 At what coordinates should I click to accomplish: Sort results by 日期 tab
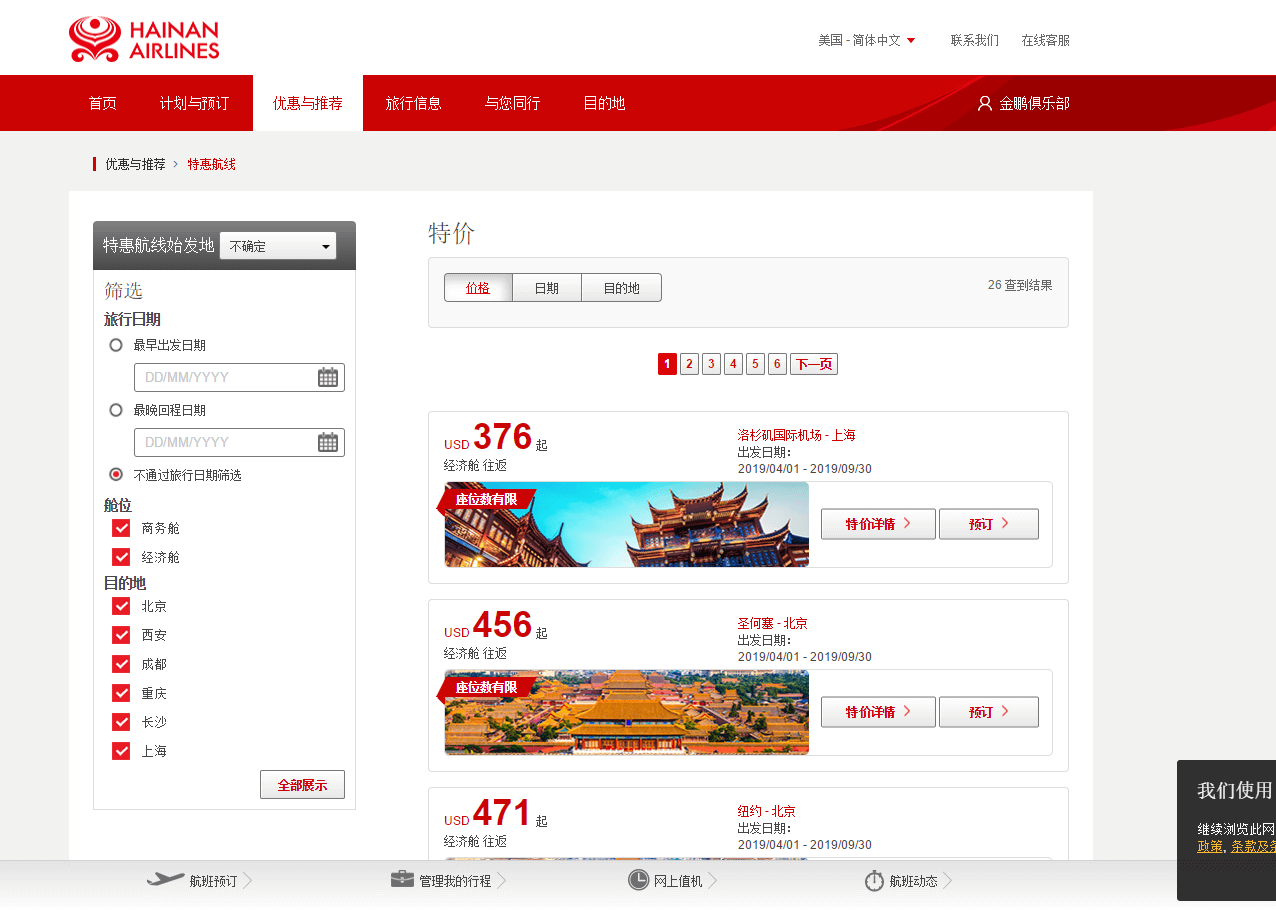(x=546, y=288)
